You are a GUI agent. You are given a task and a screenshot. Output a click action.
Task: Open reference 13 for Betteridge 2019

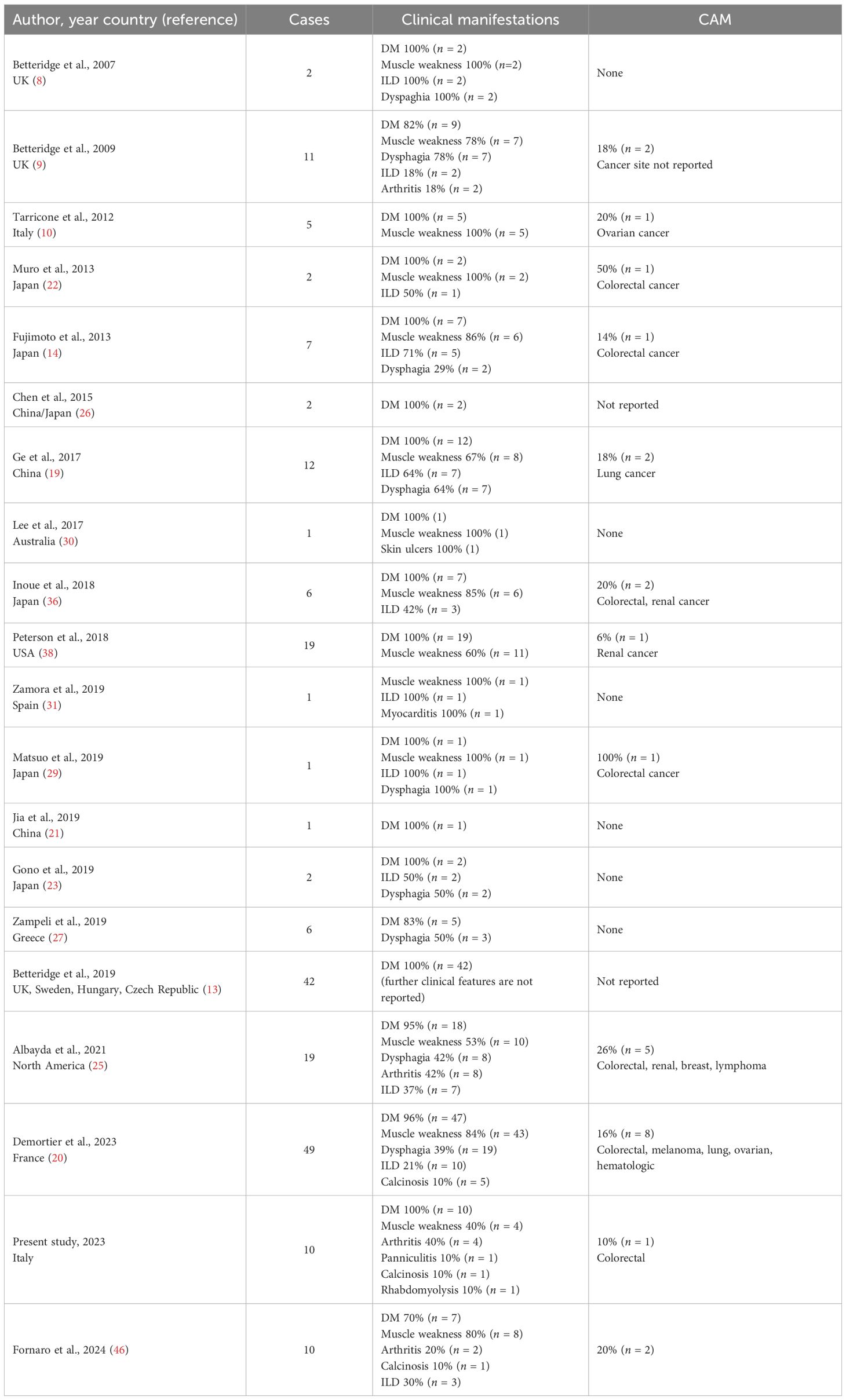pyautogui.click(x=213, y=990)
